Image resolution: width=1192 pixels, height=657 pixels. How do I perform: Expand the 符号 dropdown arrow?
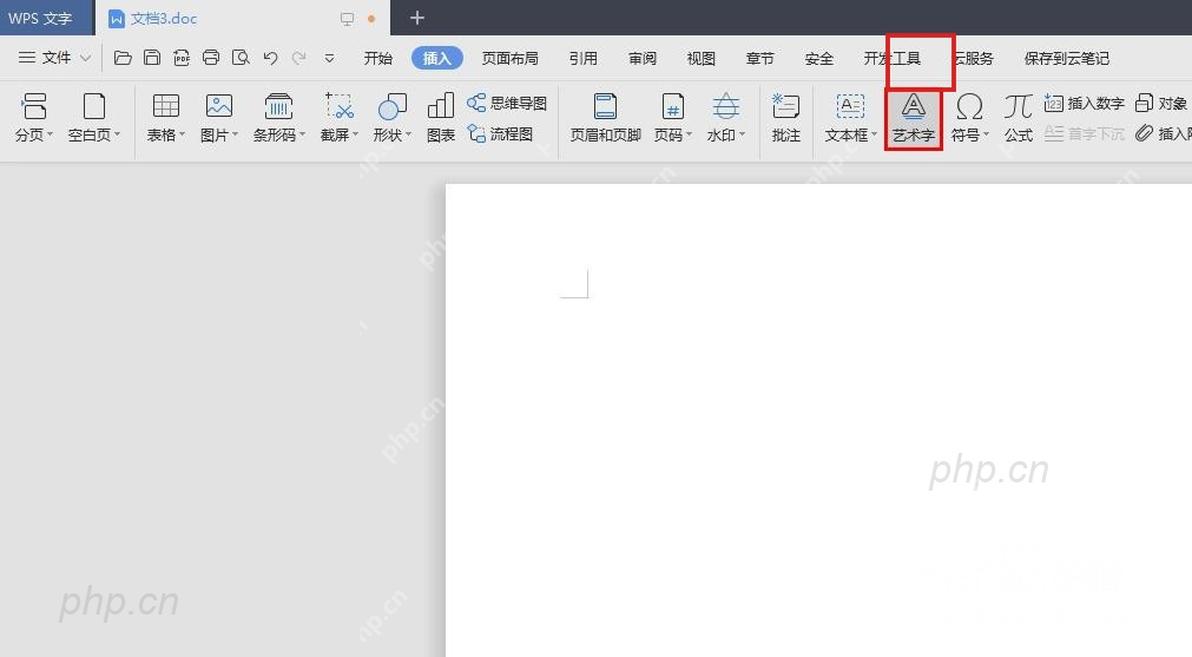coord(986,135)
